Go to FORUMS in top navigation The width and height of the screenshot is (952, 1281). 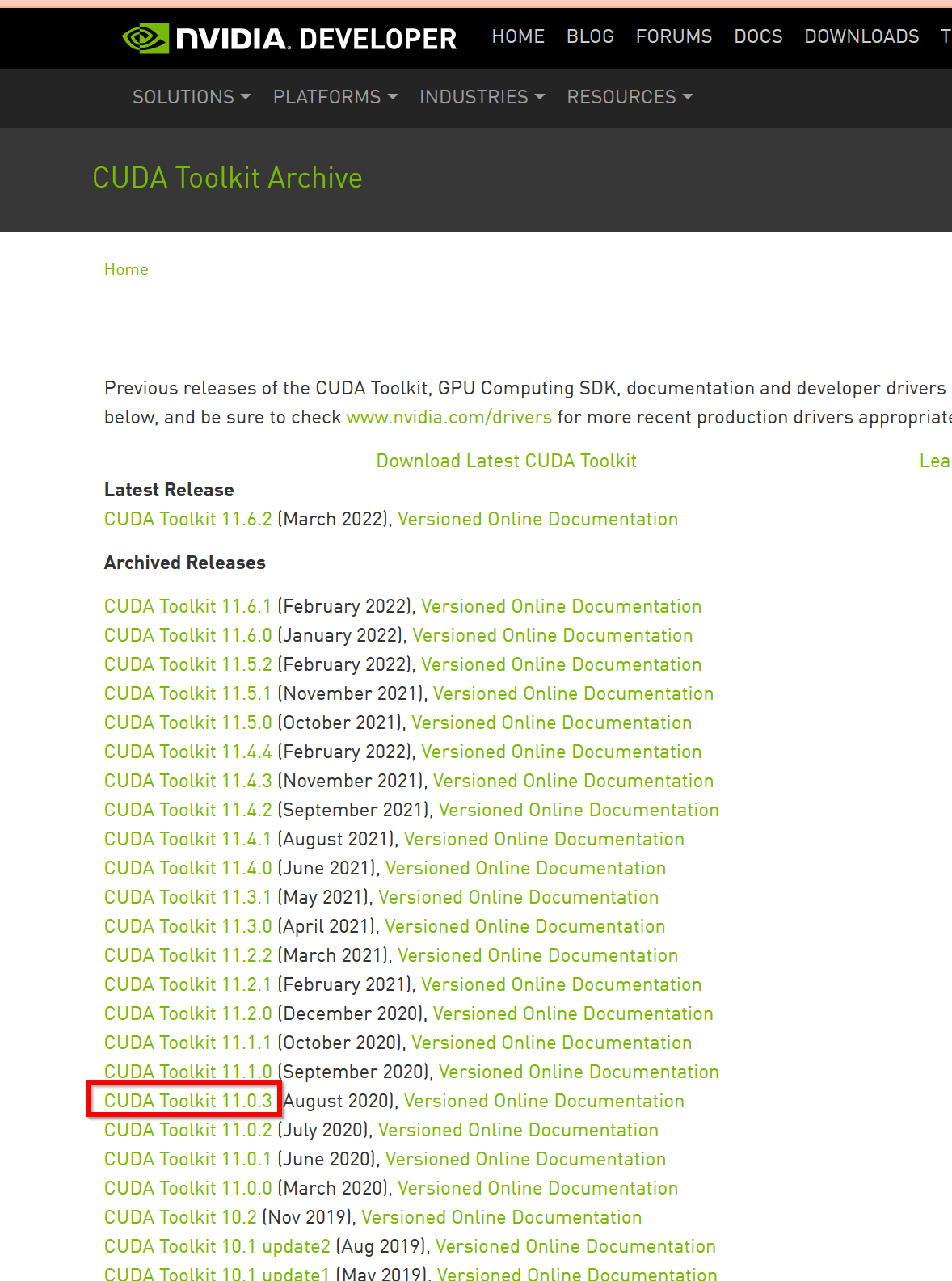click(674, 36)
